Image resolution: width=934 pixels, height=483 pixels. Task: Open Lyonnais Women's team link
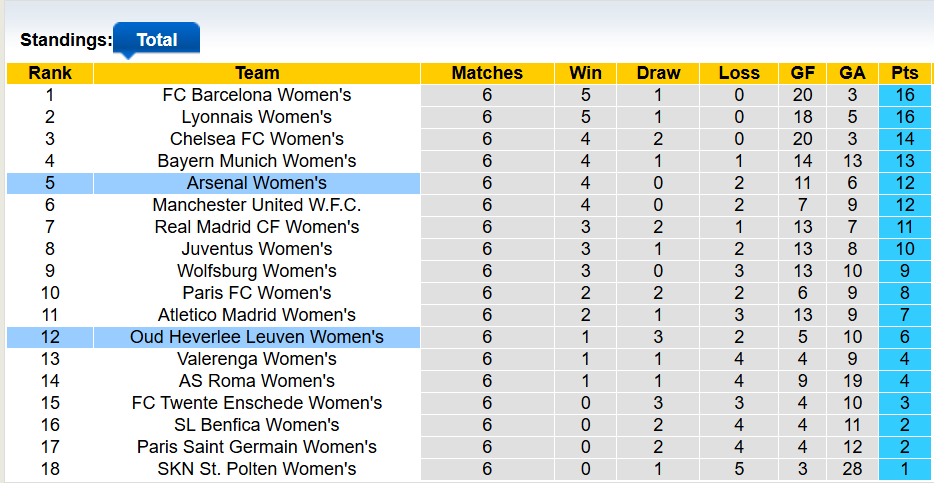[x=257, y=117]
